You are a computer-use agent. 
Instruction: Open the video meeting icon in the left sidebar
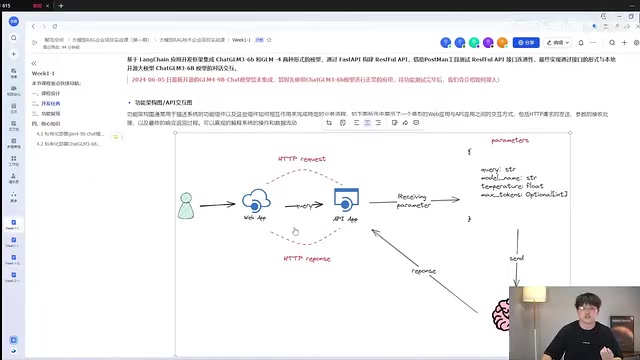point(13,90)
